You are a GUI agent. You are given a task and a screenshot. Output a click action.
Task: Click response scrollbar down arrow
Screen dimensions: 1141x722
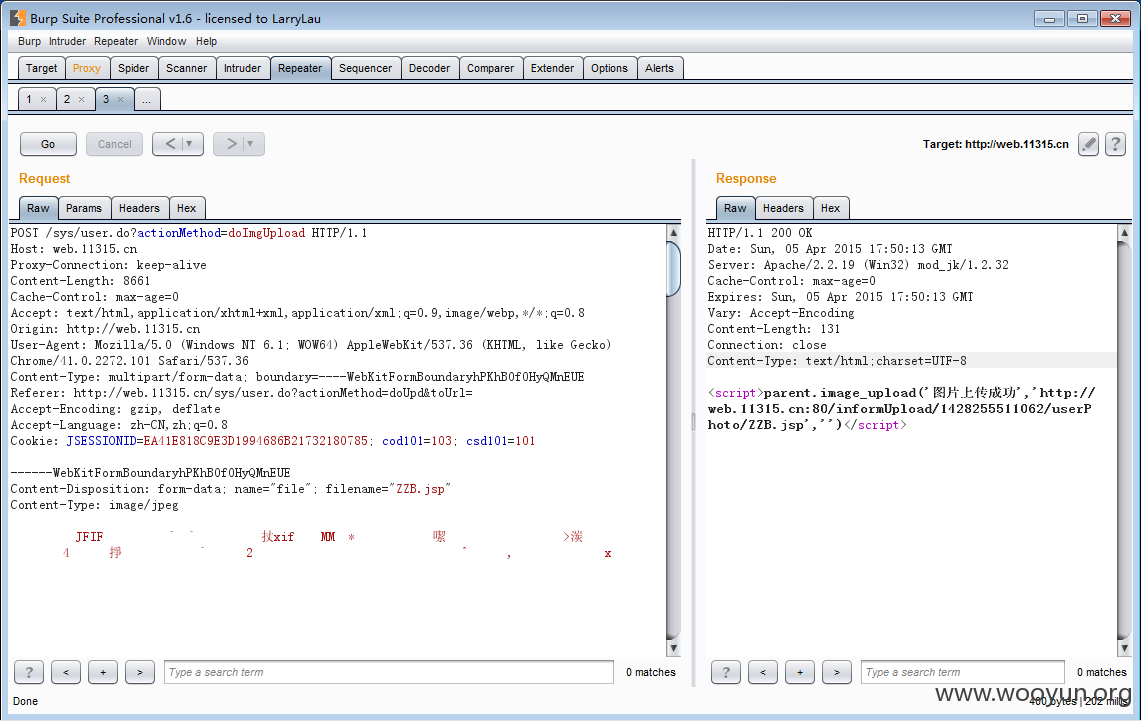[x=1124, y=648]
